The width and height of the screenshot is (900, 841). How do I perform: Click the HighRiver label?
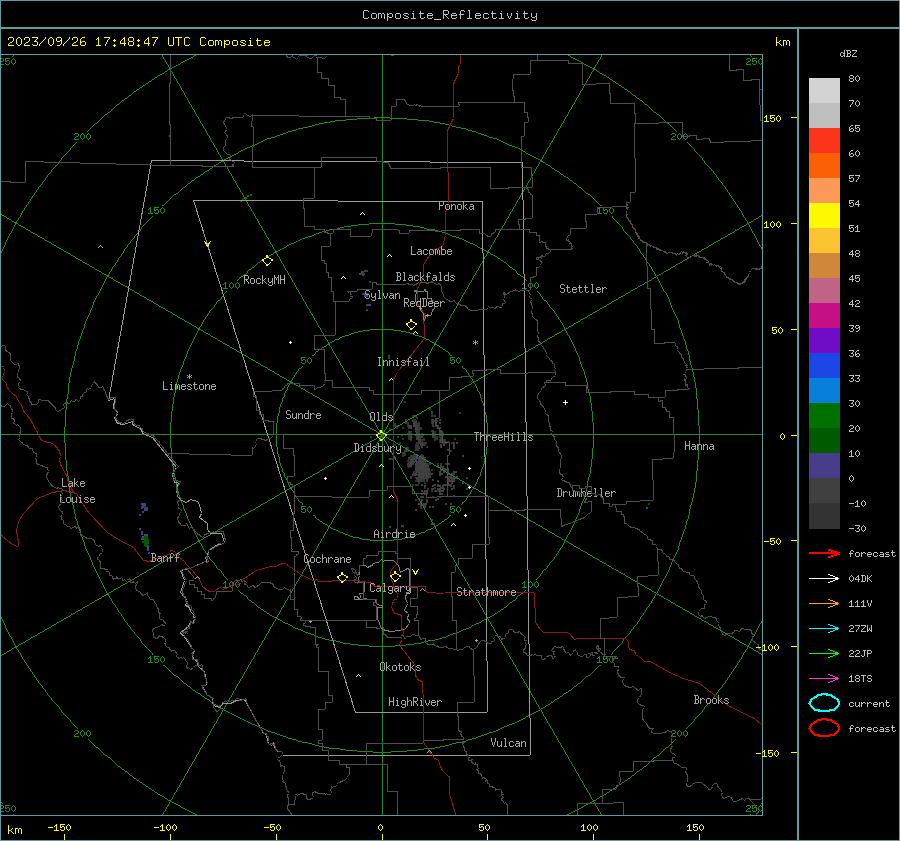415,702
